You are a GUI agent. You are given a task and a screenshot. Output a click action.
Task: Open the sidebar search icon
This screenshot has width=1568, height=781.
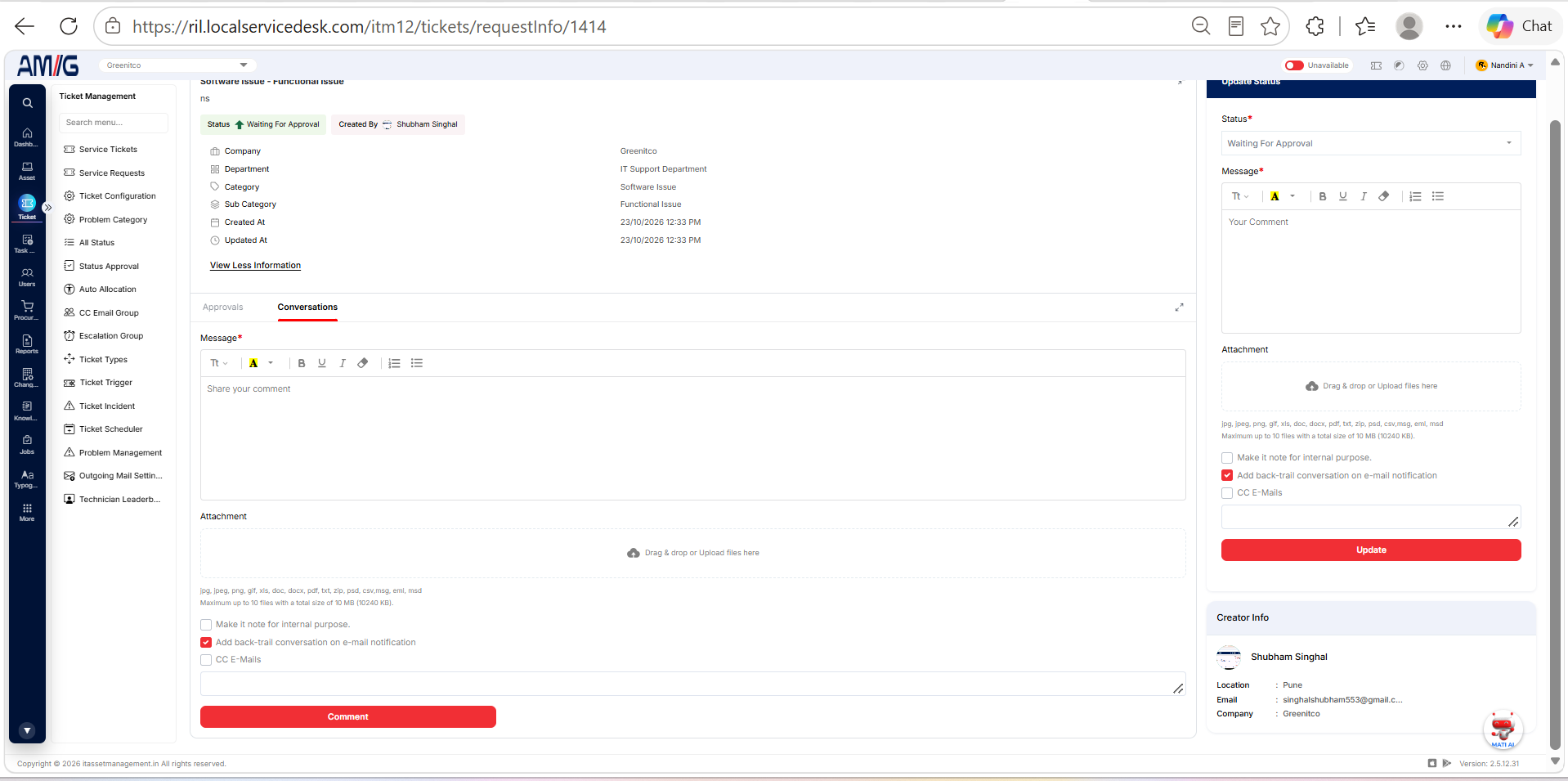click(27, 103)
